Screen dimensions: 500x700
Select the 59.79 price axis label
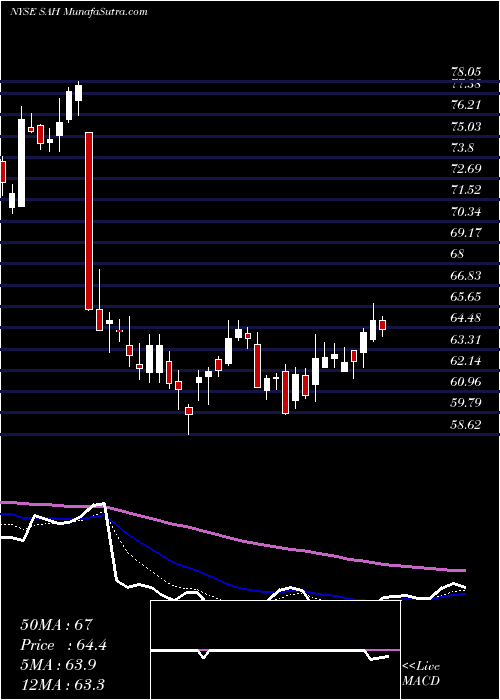pos(466,403)
